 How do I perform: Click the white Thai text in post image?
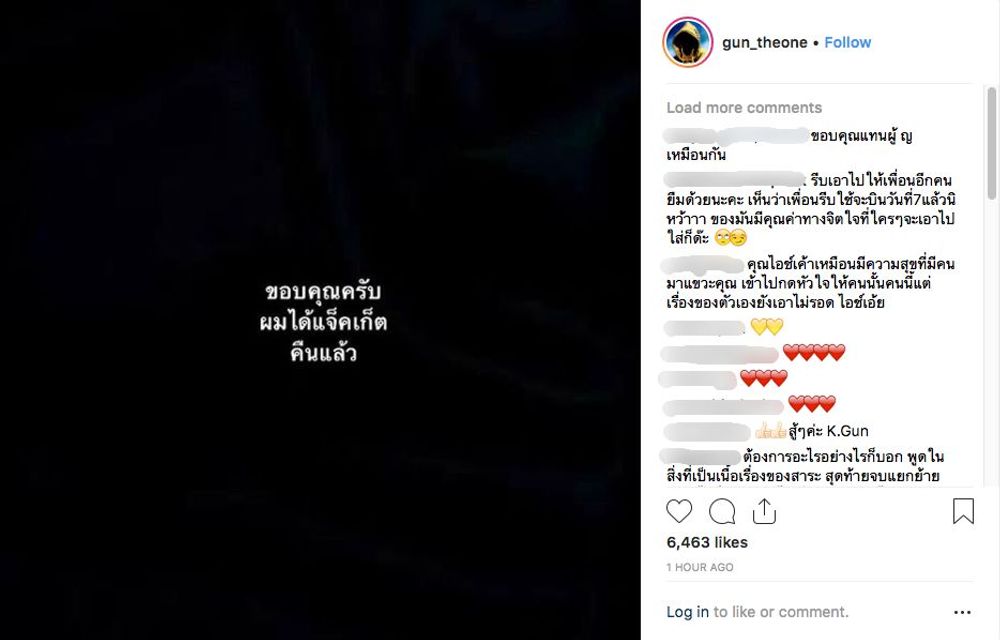click(x=323, y=323)
